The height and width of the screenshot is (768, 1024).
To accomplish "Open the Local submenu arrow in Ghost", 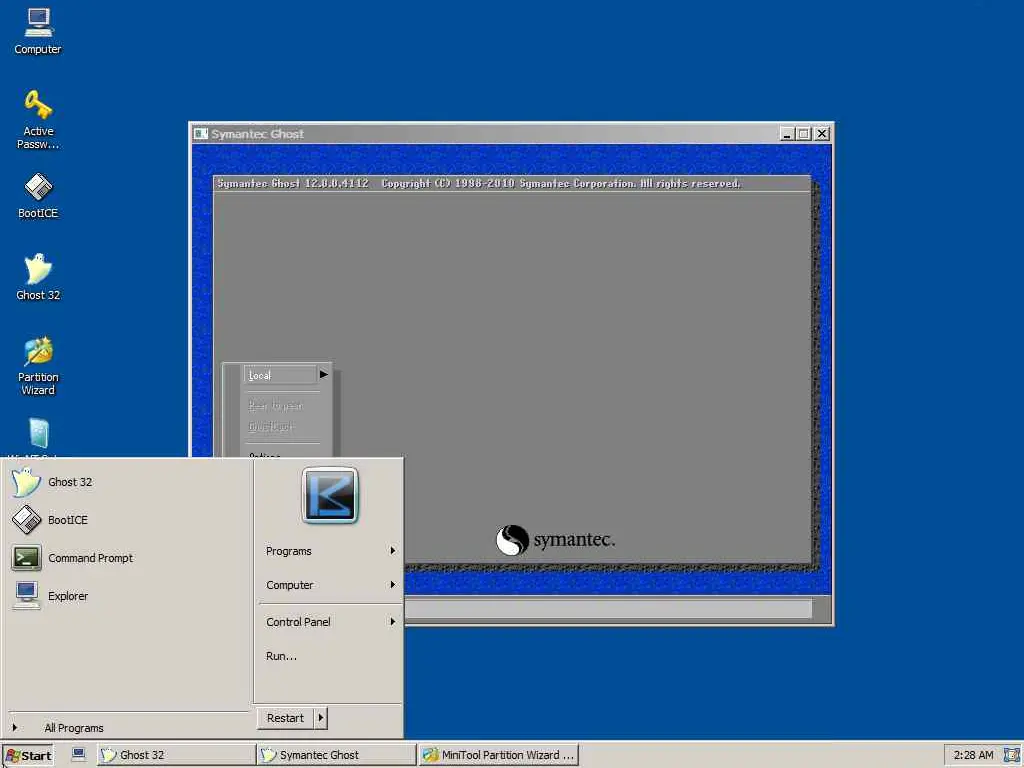I will (323, 375).
